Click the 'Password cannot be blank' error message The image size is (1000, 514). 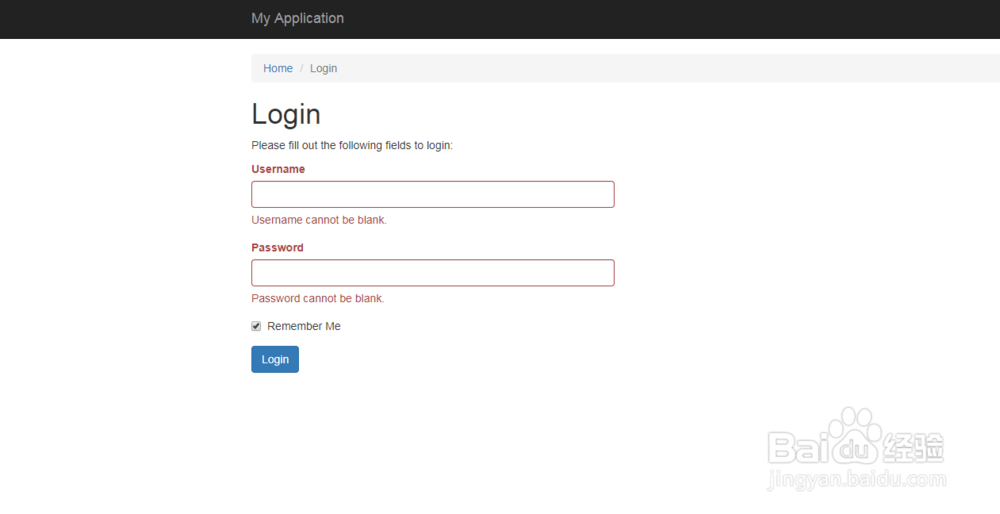pos(318,298)
